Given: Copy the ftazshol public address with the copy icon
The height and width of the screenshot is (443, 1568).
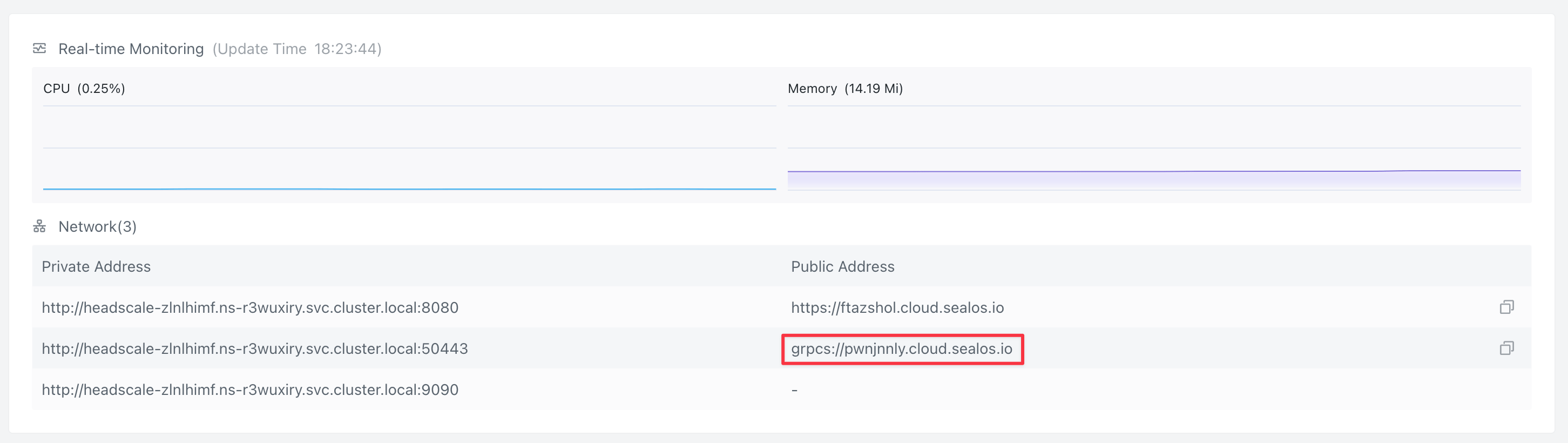Looking at the screenshot, I should pyautogui.click(x=1506, y=307).
